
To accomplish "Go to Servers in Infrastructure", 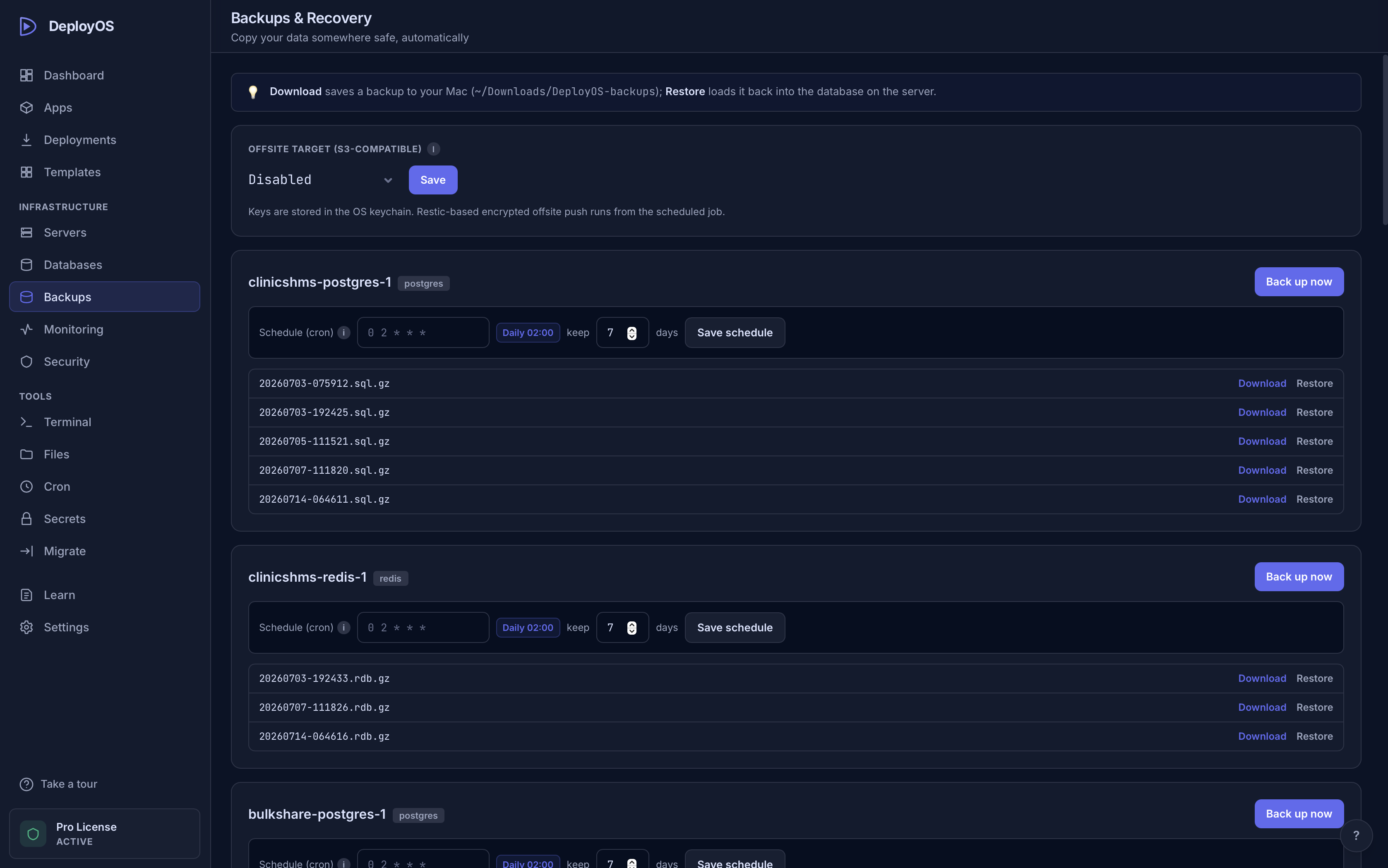I will (x=105, y=233).
